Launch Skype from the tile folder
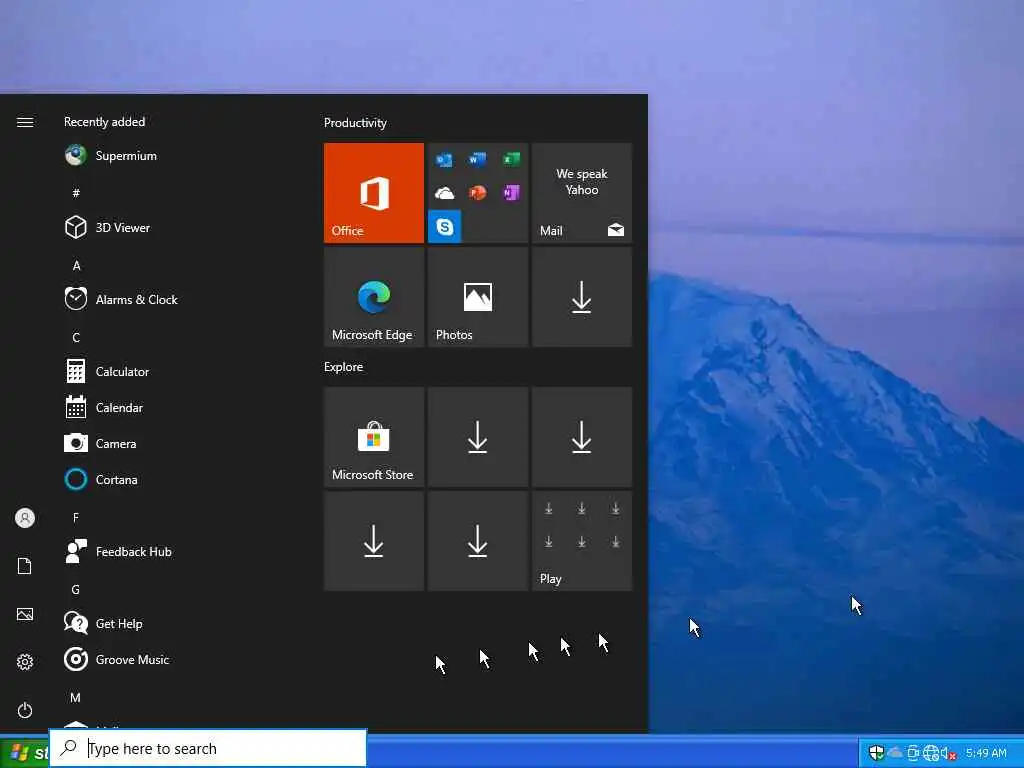Screen dimensions: 1024x768 tap(445, 227)
